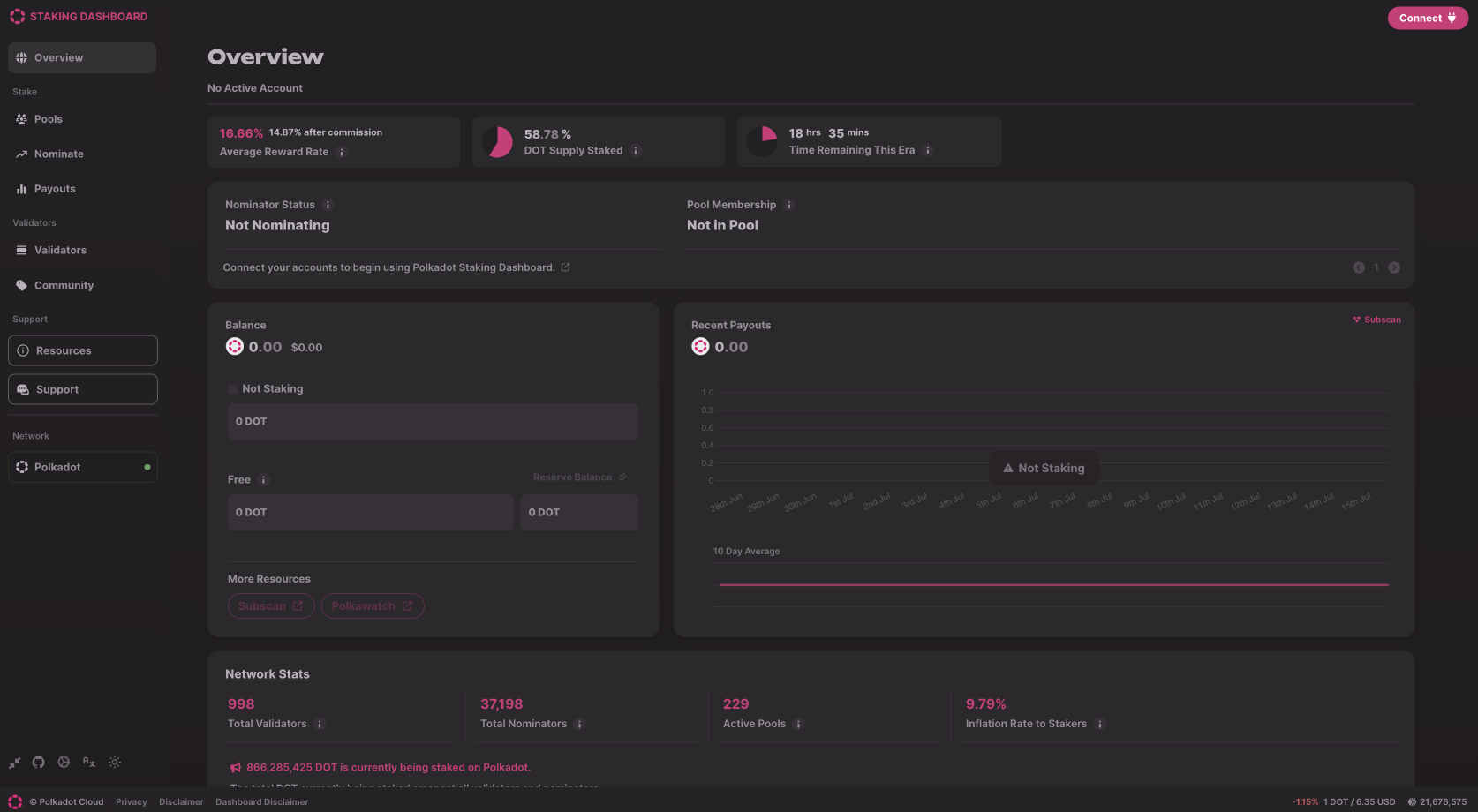Click Polkadot Cloud in the footer

coord(67,802)
